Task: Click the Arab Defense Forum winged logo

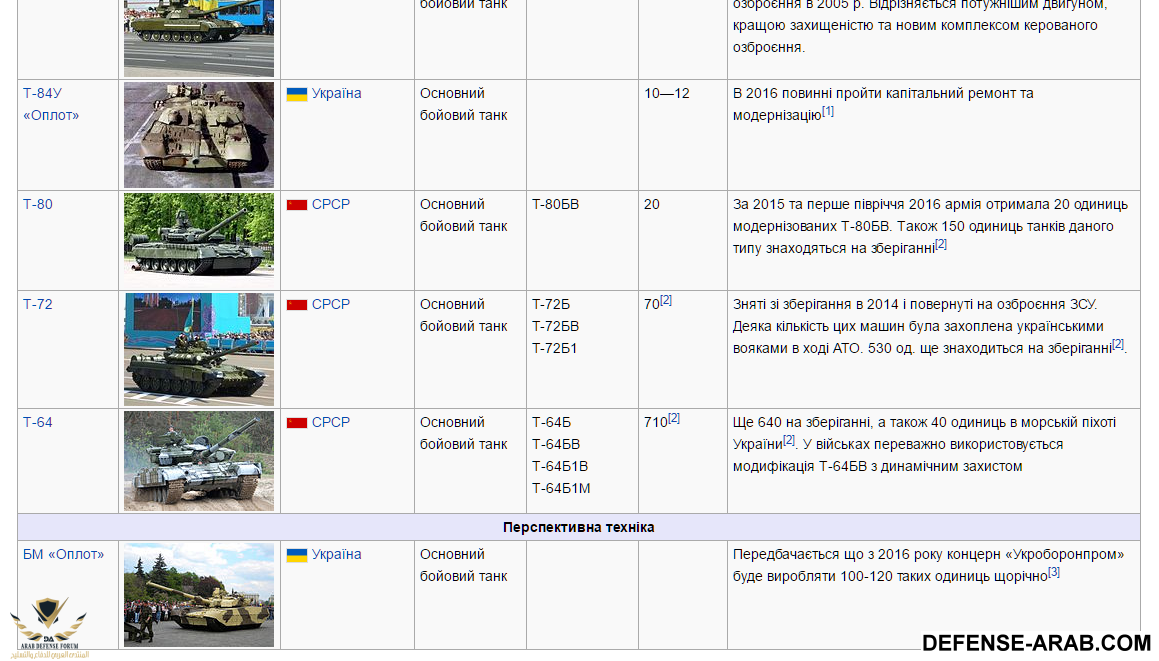Action: click(48, 623)
